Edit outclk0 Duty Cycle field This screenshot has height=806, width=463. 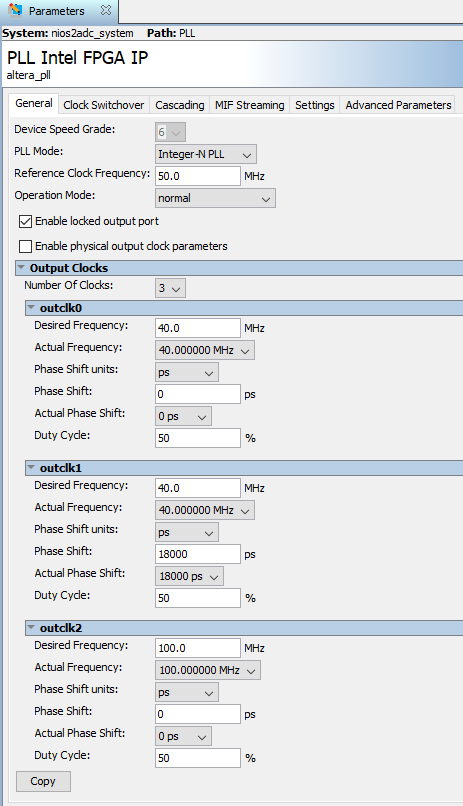coord(198,438)
